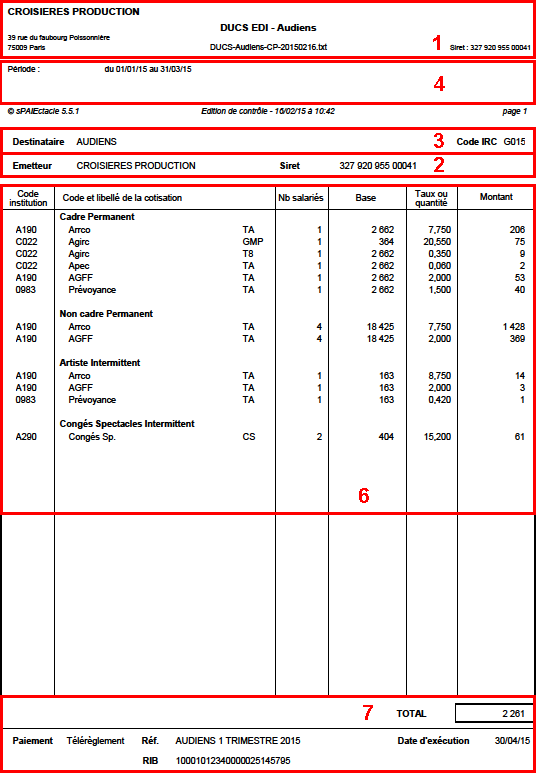Click the red annotation number 2
536x773 pixels.
(x=439, y=164)
